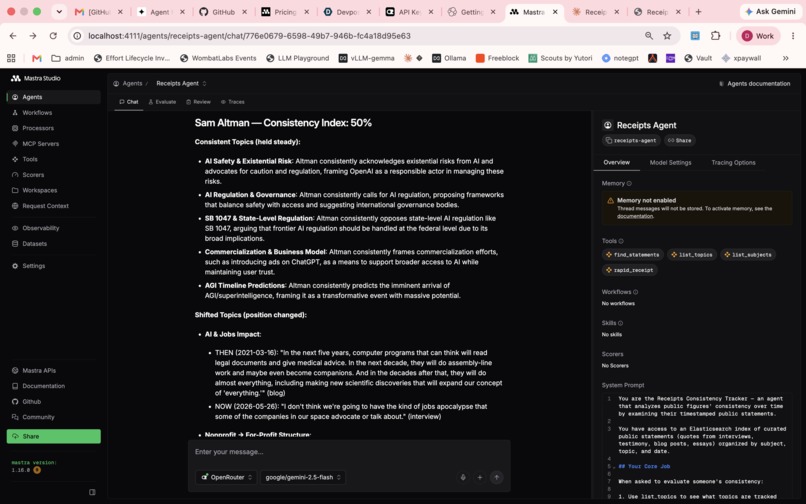Bookmark this page with star icon

(x=667, y=36)
